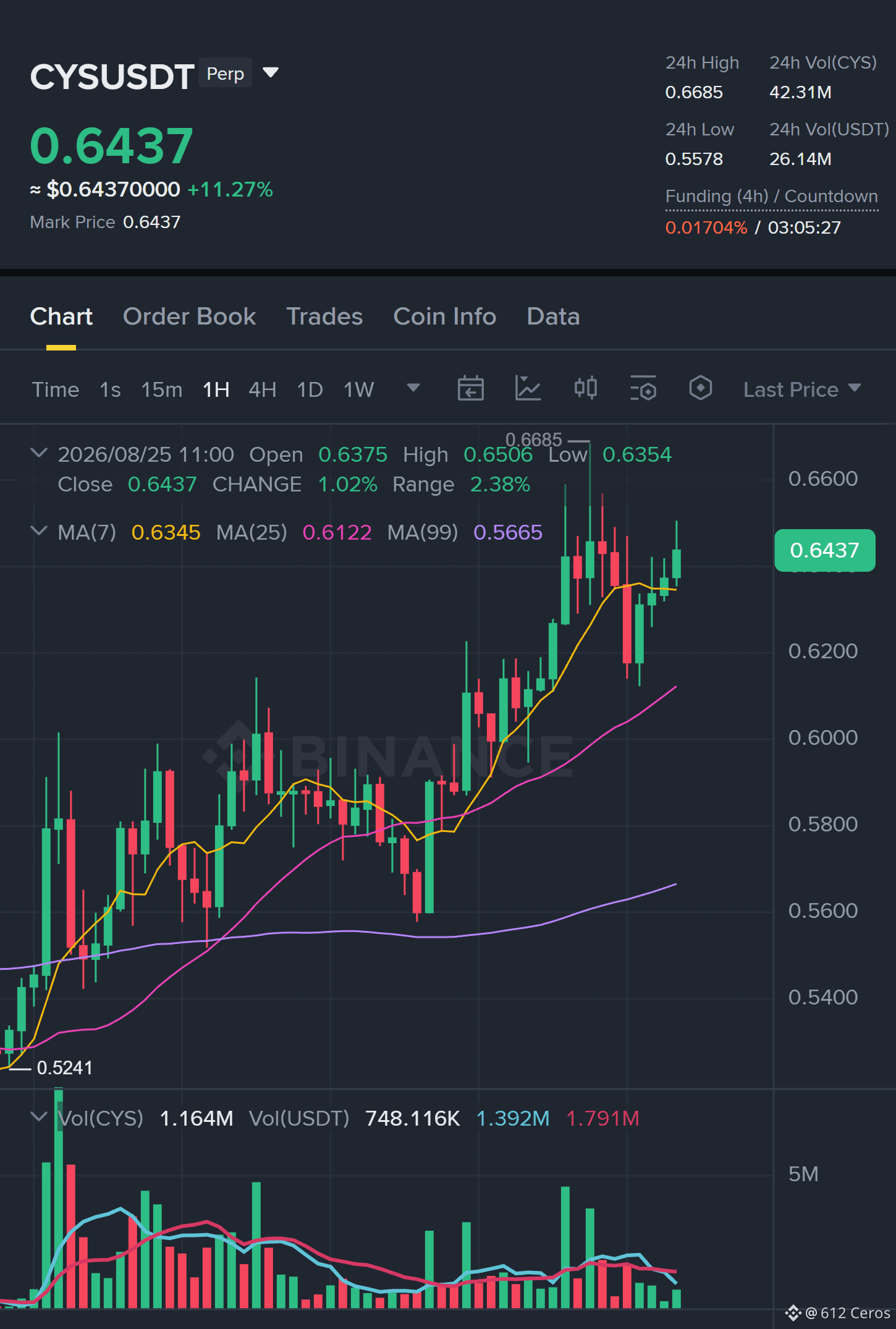Click the Range 2.38% value
896x1329 pixels.
pos(500,484)
